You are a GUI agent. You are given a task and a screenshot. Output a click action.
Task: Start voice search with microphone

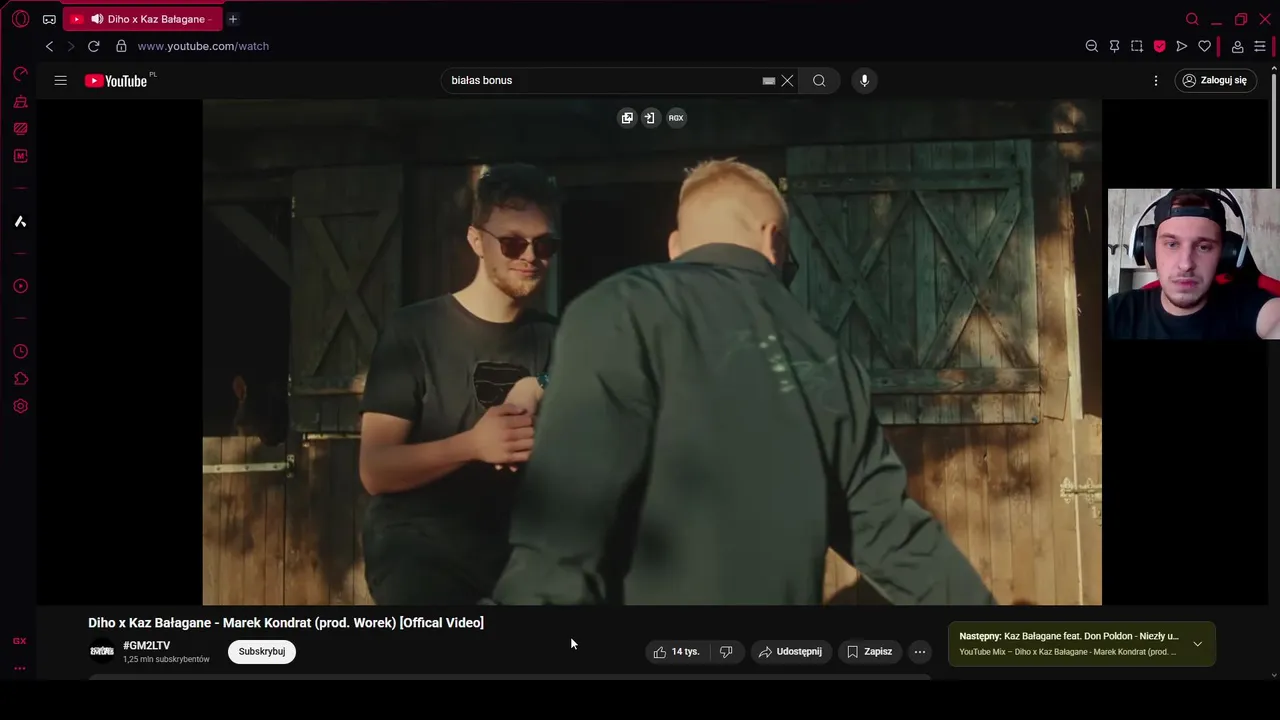point(865,80)
